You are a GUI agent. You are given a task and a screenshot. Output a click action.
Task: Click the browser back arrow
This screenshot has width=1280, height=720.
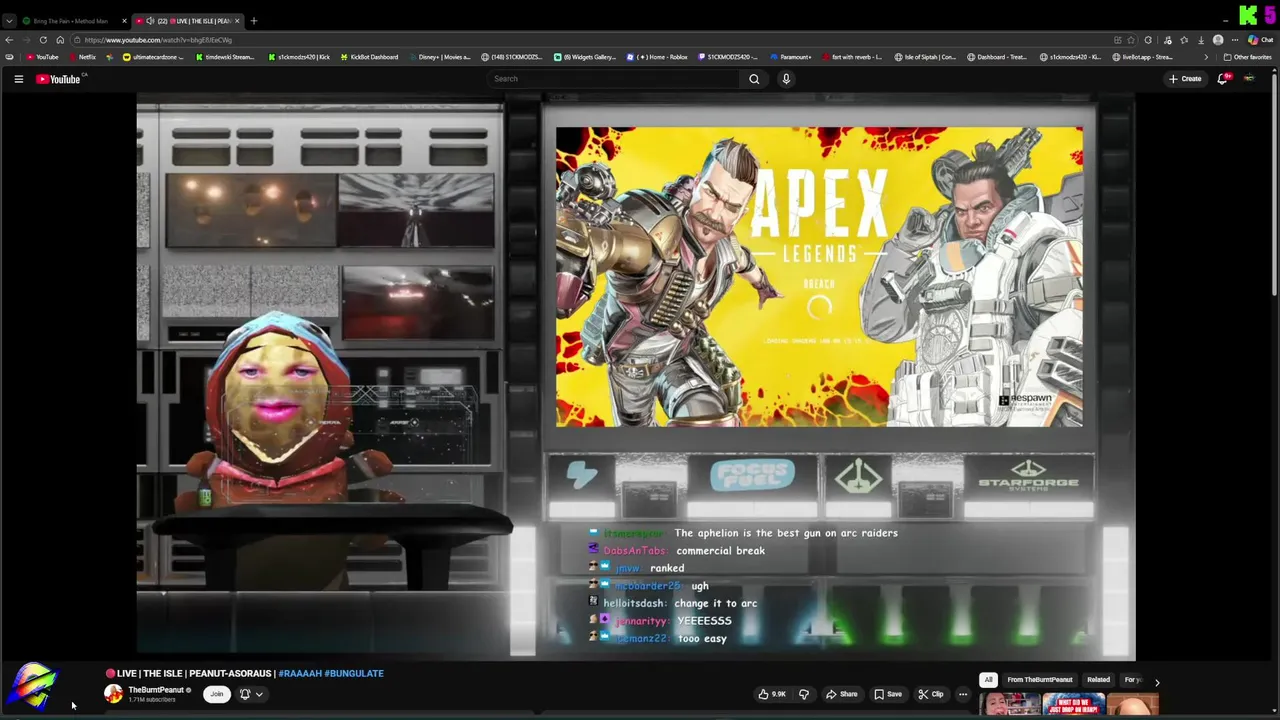9,40
